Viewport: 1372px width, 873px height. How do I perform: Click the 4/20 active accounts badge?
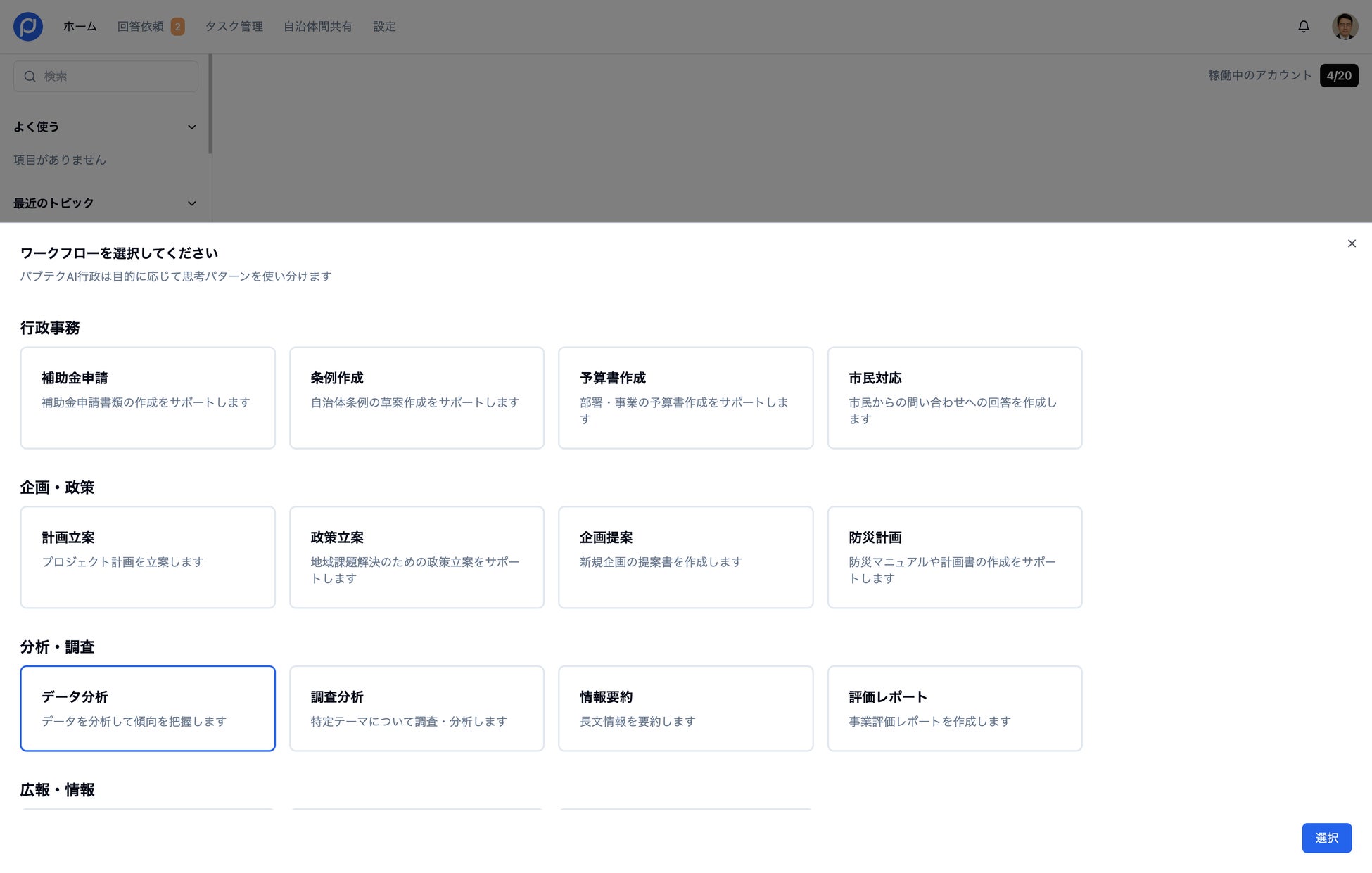pos(1338,75)
